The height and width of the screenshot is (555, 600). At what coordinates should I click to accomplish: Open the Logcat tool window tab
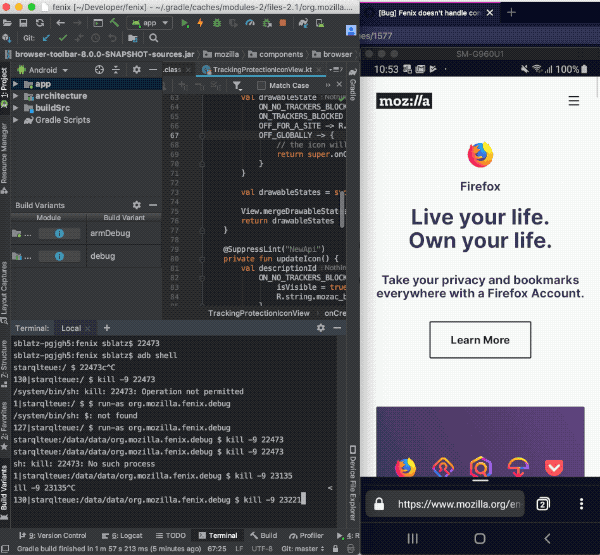122,535
